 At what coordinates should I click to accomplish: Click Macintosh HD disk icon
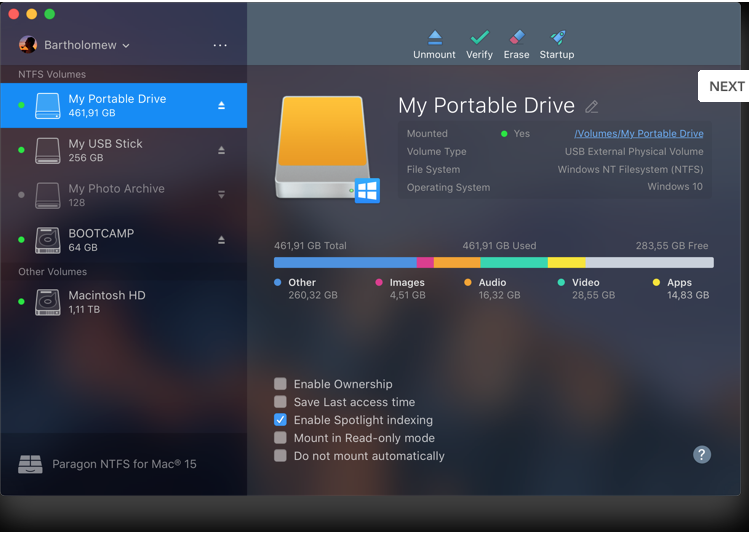tap(48, 302)
